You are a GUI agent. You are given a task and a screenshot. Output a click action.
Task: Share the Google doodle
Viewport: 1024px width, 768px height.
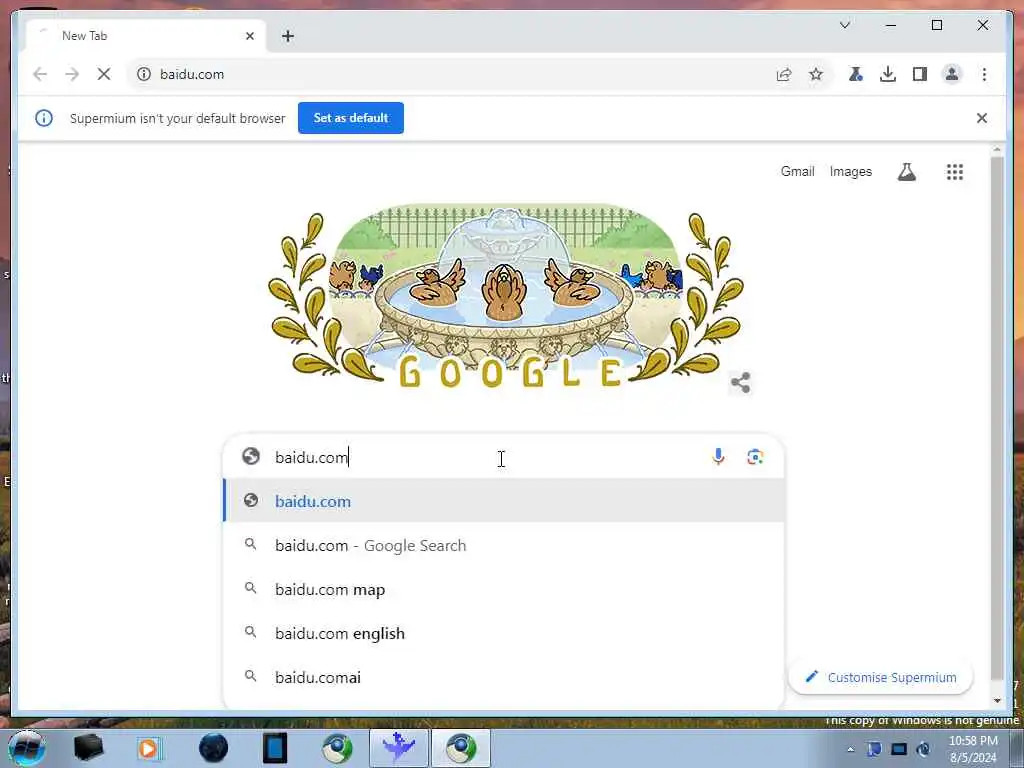741,383
